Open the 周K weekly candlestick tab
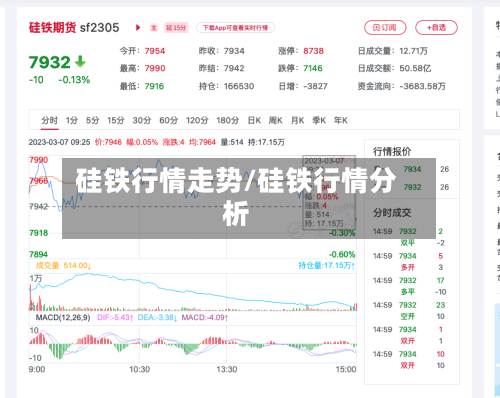Image resolution: width=500 pixels, height=398 pixels. 276,120
